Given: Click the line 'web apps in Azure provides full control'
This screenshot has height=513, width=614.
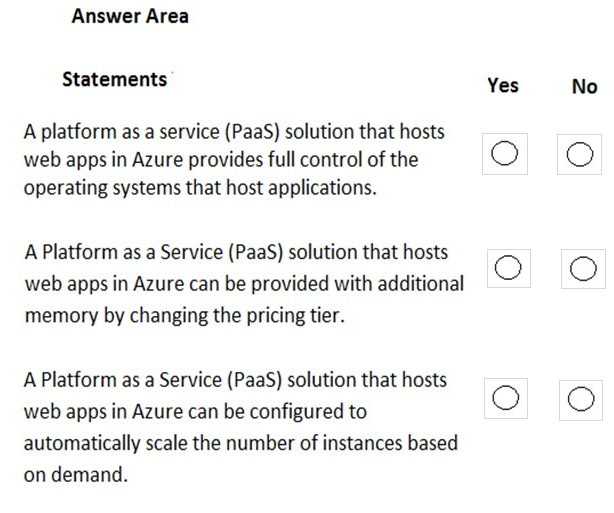Looking at the screenshot, I should click(221, 160).
